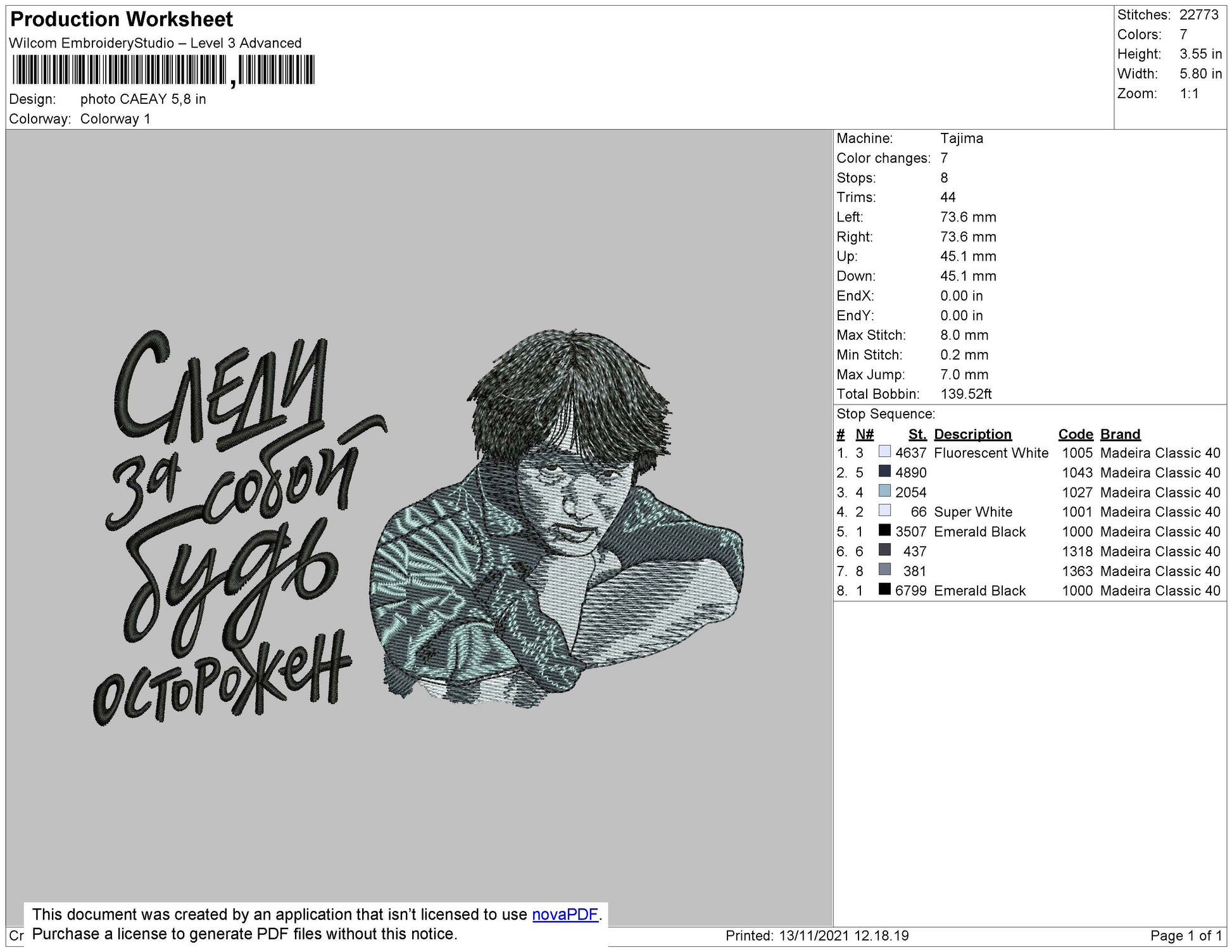Click 'Wilcom EmbroideryStudio – Level 3 Advanced' text
Image resolution: width=1232 pixels, height=952 pixels.
155,43
